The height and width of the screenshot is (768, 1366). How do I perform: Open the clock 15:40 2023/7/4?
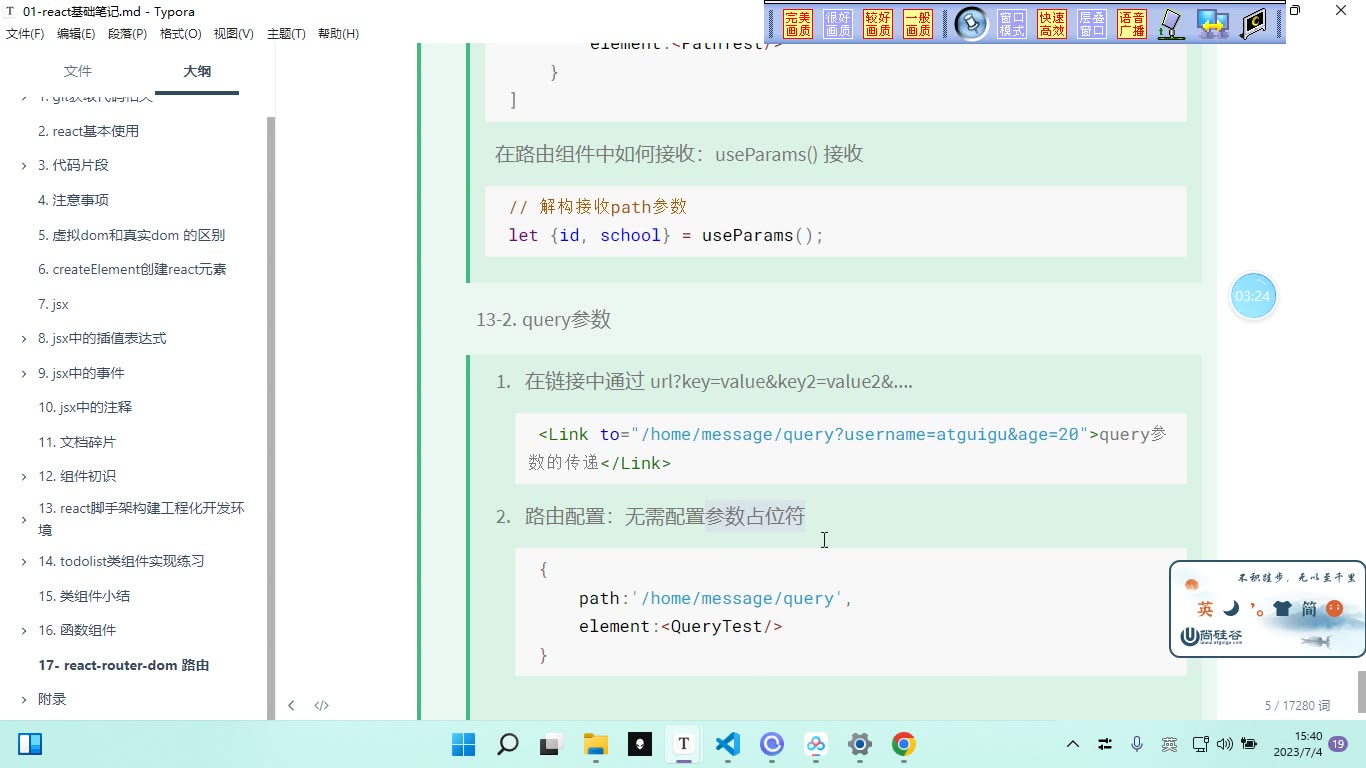point(1298,744)
